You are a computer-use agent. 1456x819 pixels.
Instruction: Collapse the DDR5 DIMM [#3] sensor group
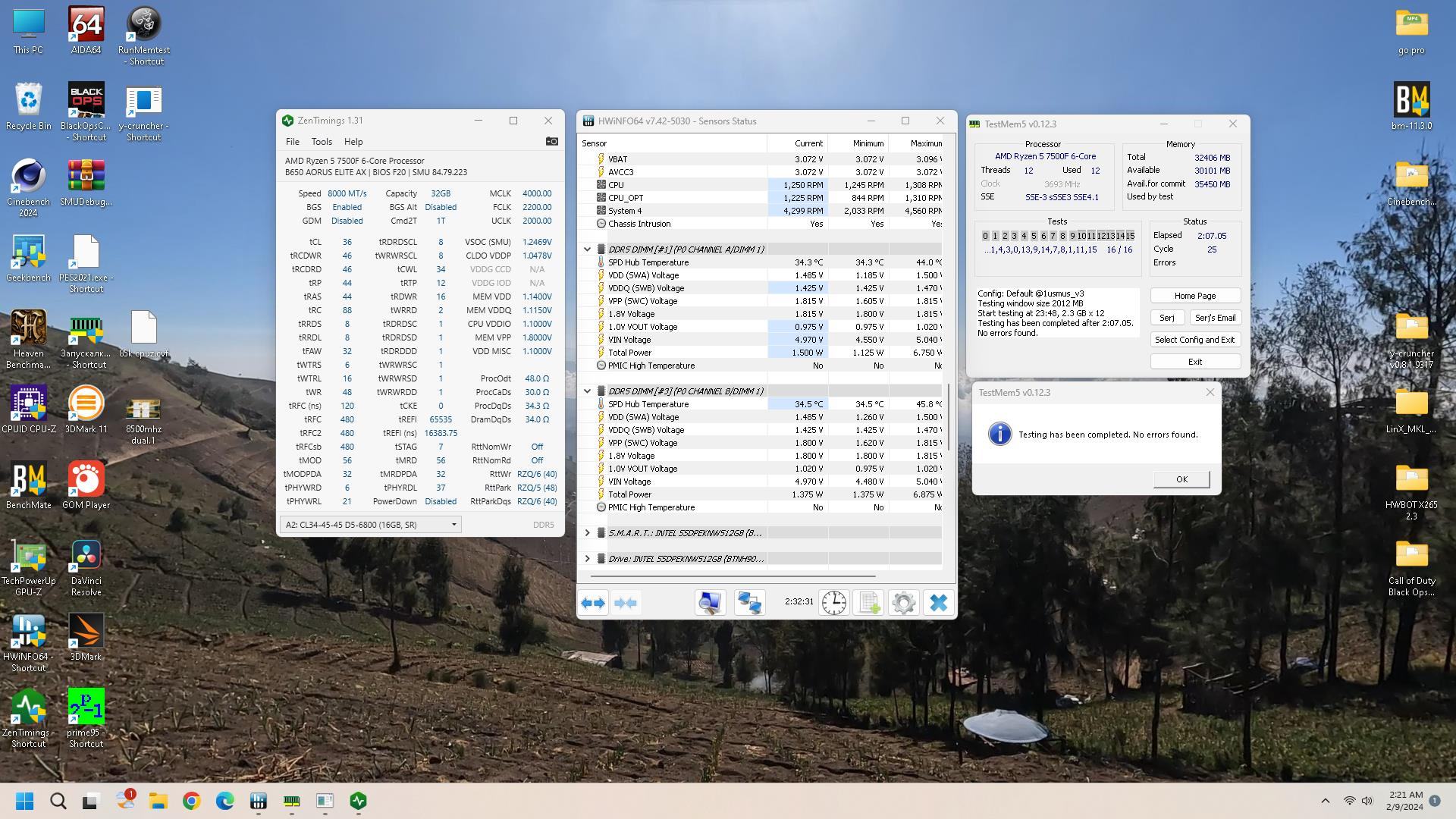[x=587, y=391]
